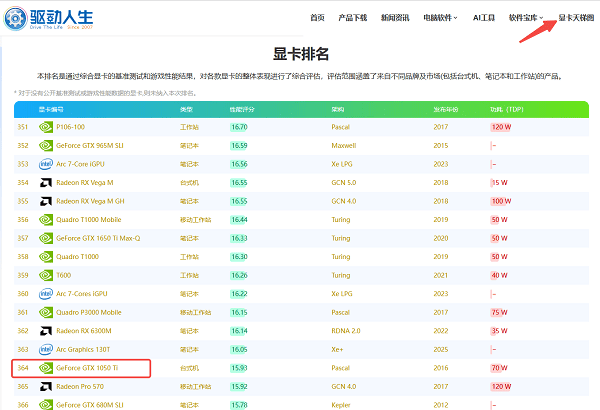Open the 首页 navigation item
600x410 pixels.
tap(317, 18)
